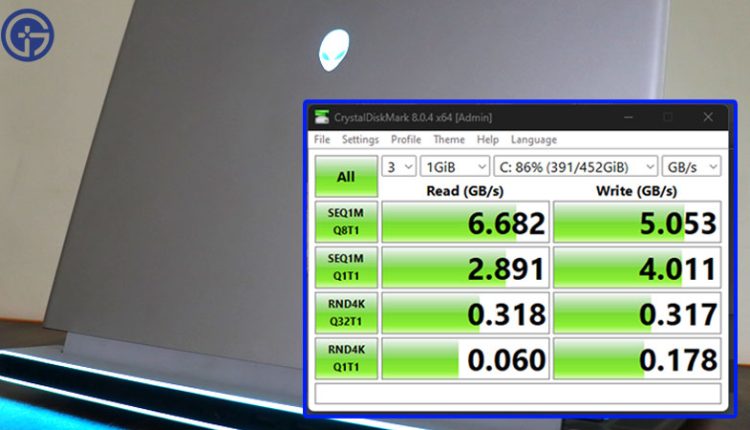Click the 0.318 random read result
This screenshot has width=750, height=430.
465,313
